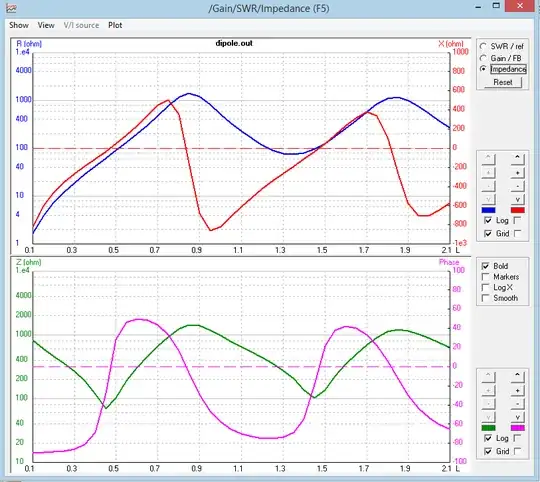This screenshot has height=482, width=540.
Task: Click the greyed v button above the blue swatch
Action: tap(488, 199)
